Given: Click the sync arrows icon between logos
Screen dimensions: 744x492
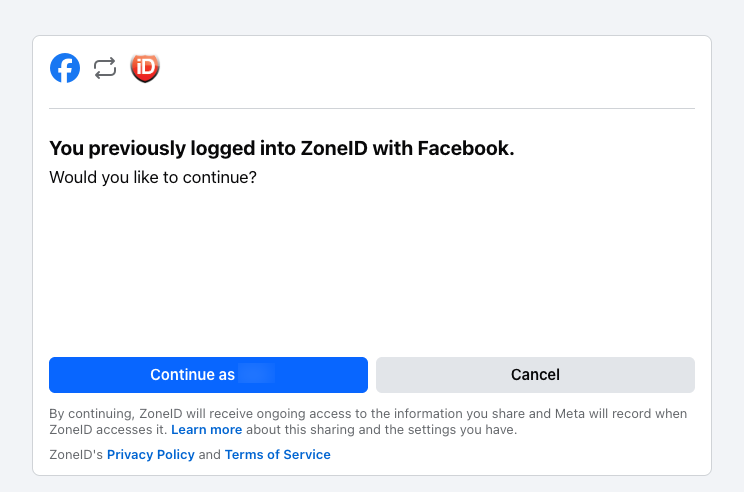Looking at the screenshot, I should tap(105, 68).
